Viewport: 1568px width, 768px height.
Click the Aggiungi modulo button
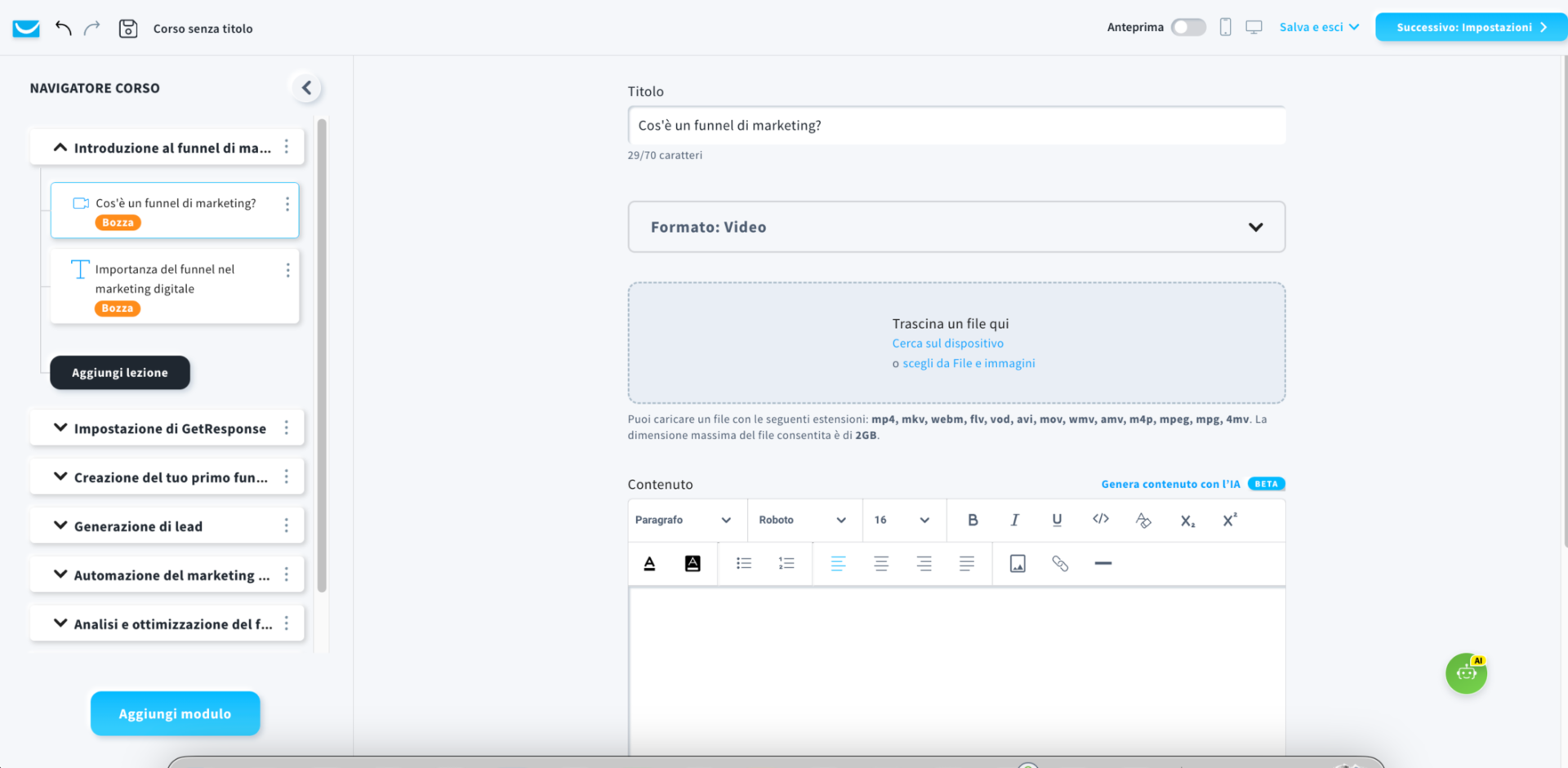coord(175,713)
